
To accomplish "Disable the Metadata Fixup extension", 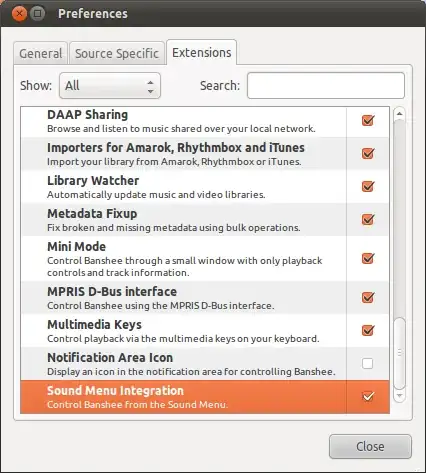I will pyautogui.click(x=368, y=219).
